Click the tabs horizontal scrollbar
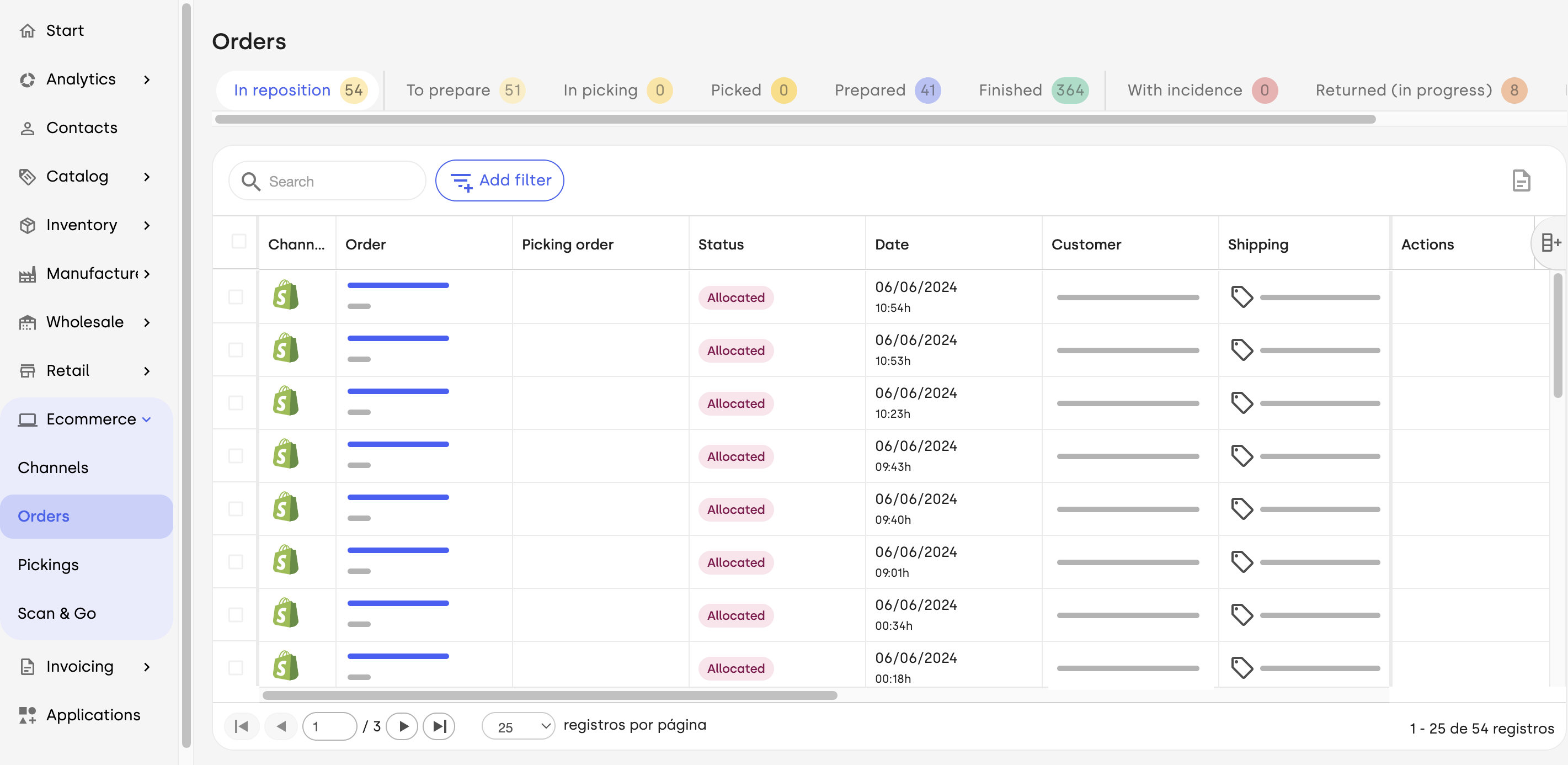1568x765 pixels. pyautogui.click(x=795, y=119)
